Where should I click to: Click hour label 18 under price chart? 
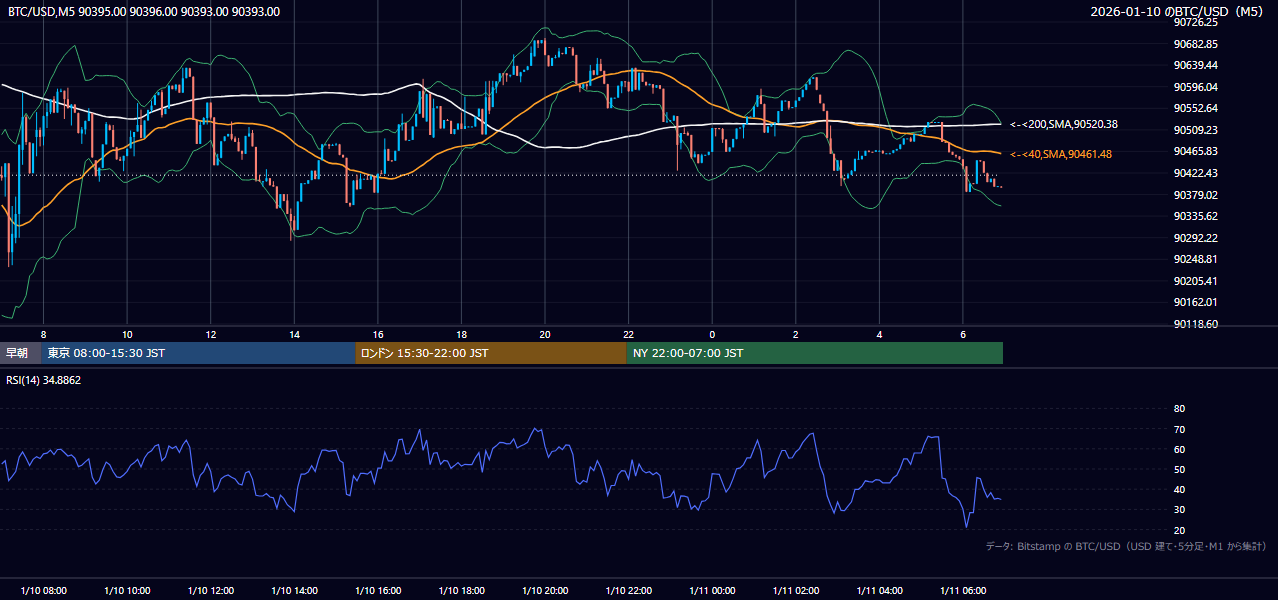click(x=461, y=334)
